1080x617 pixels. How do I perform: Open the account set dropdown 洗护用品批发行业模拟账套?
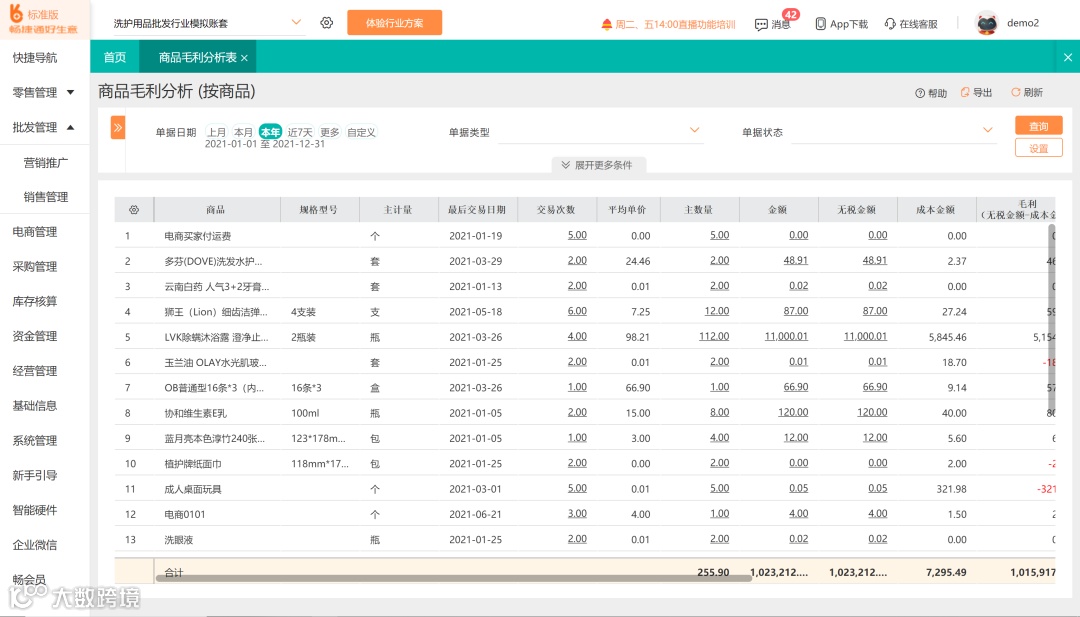207,23
